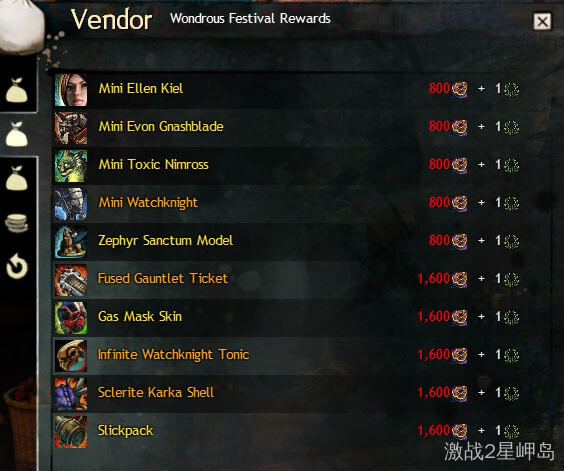564x471 pixels.
Task: Open the buyback arrow tab
Action: [17, 266]
